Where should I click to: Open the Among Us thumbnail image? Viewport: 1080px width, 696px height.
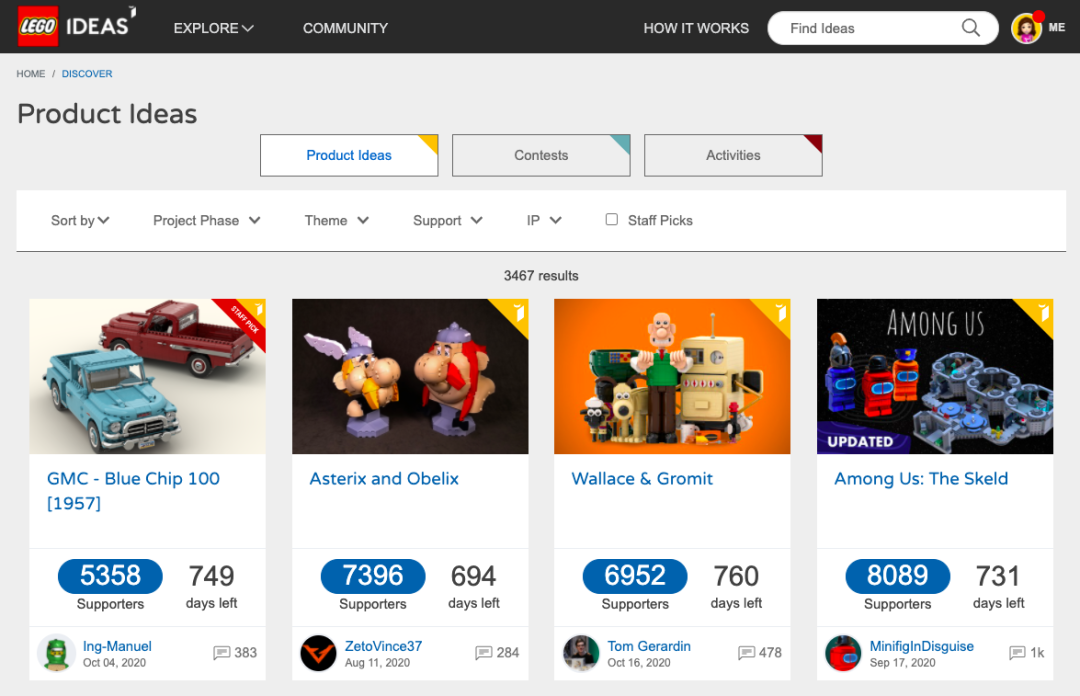(x=935, y=376)
